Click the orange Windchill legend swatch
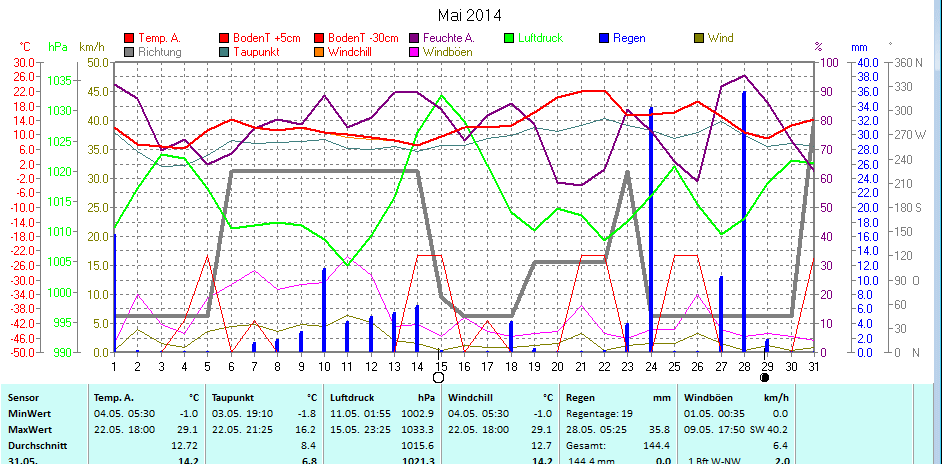Image resolution: width=942 pixels, height=464 pixels. [x=319, y=52]
